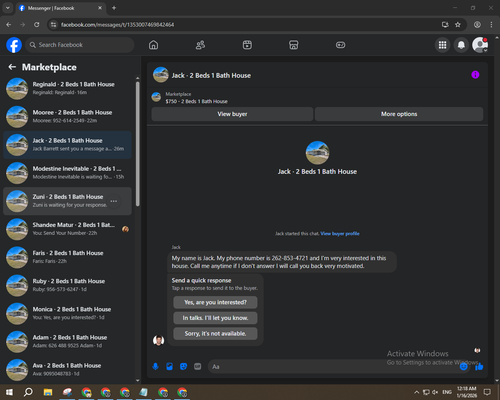This screenshot has width=500, height=400.
Task: Attach a photo file icon
Action: coord(169,367)
